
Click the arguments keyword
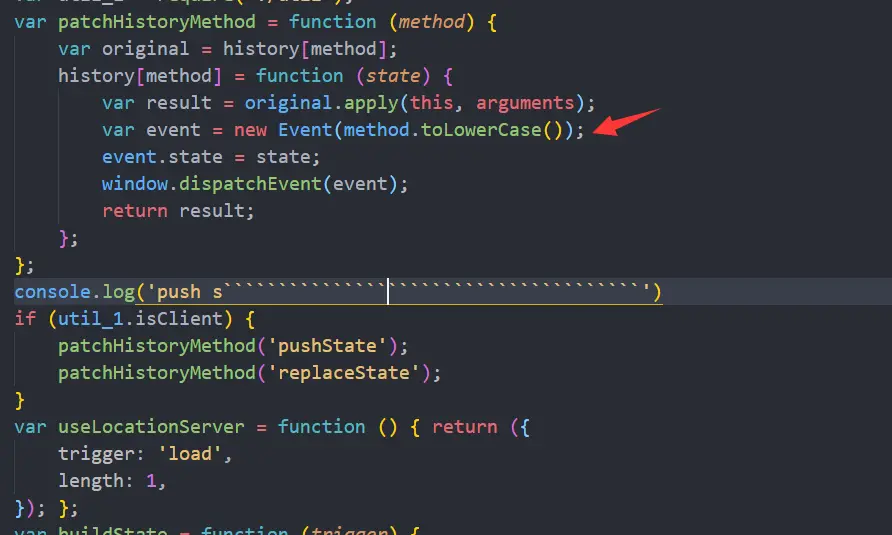pos(525,103)
